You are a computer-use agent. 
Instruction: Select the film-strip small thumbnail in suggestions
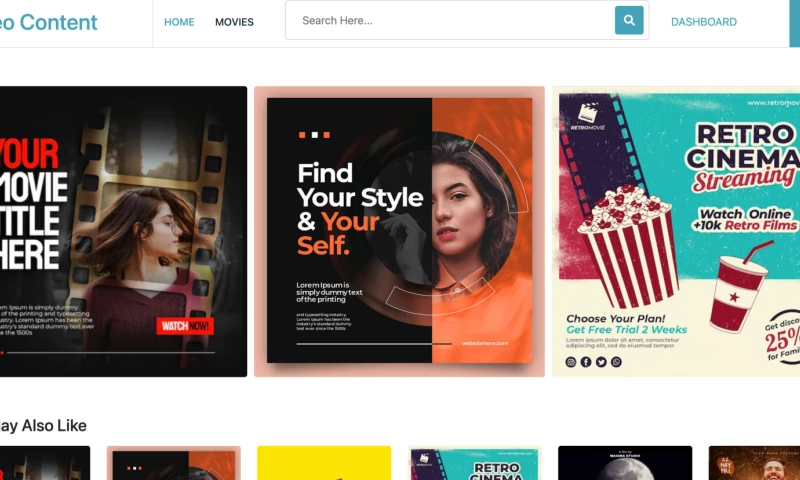click(45, 463)
